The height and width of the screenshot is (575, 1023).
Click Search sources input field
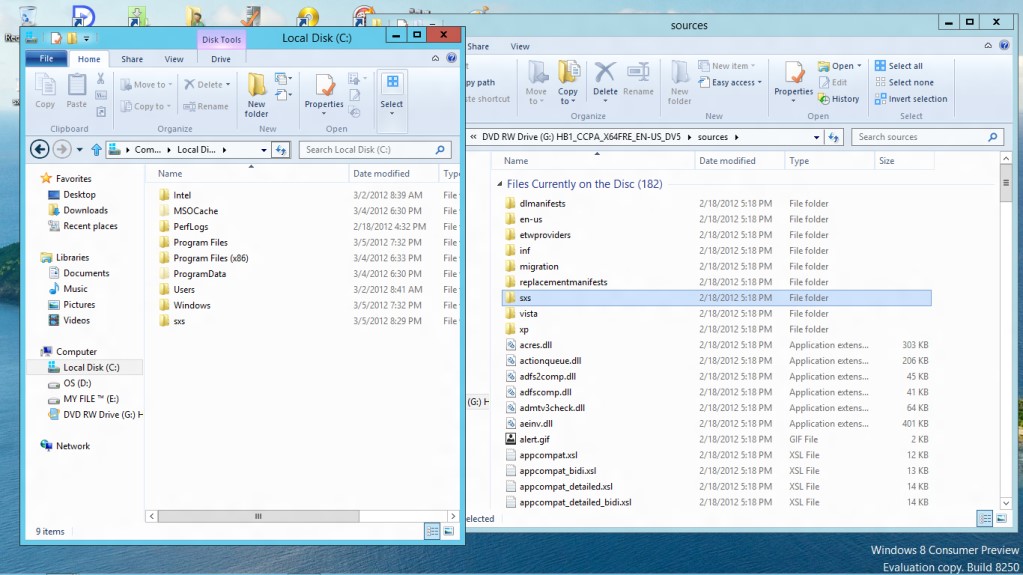point(926,137)
